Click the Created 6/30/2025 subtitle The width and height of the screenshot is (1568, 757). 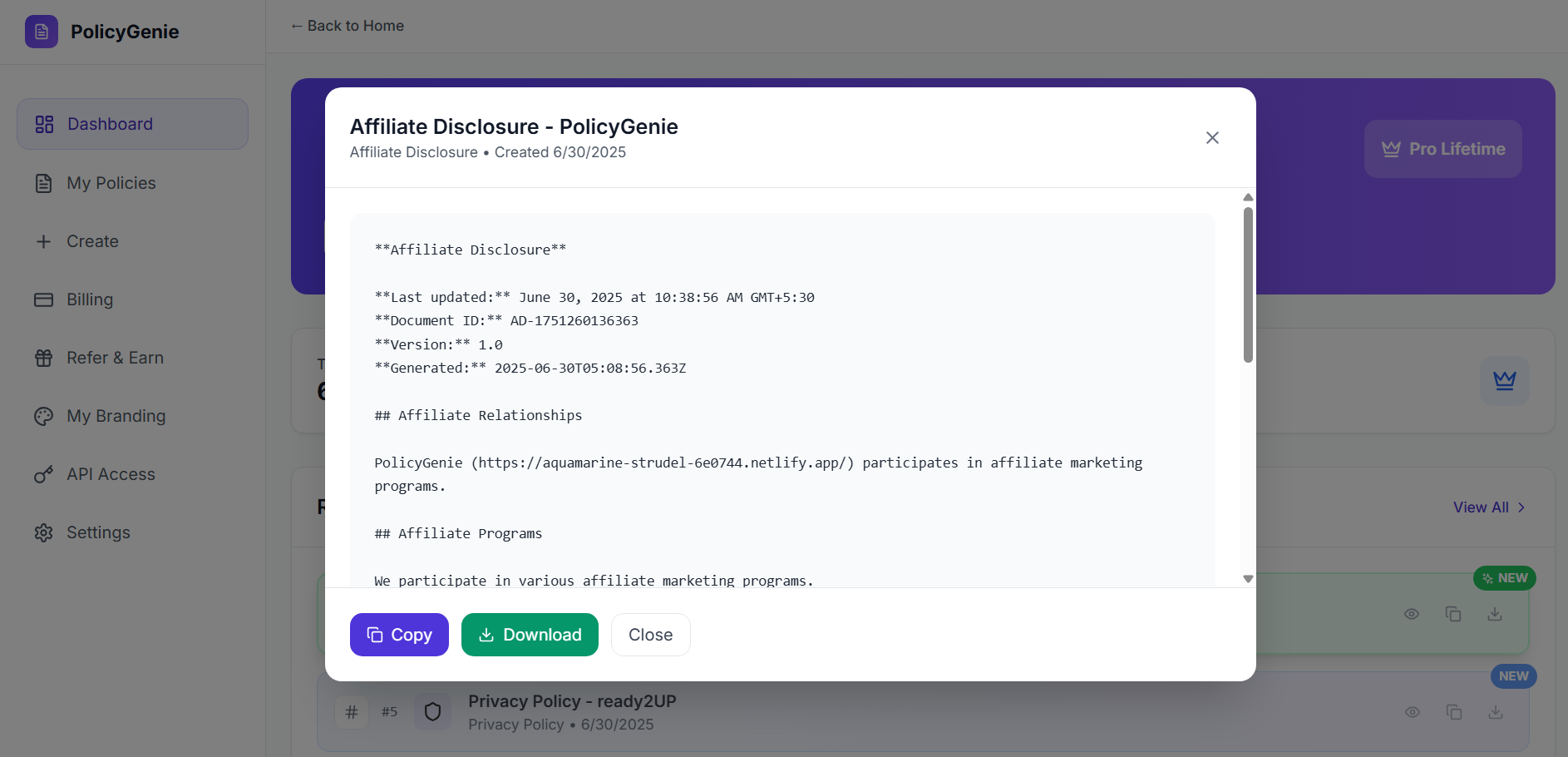tap(560, 152)
